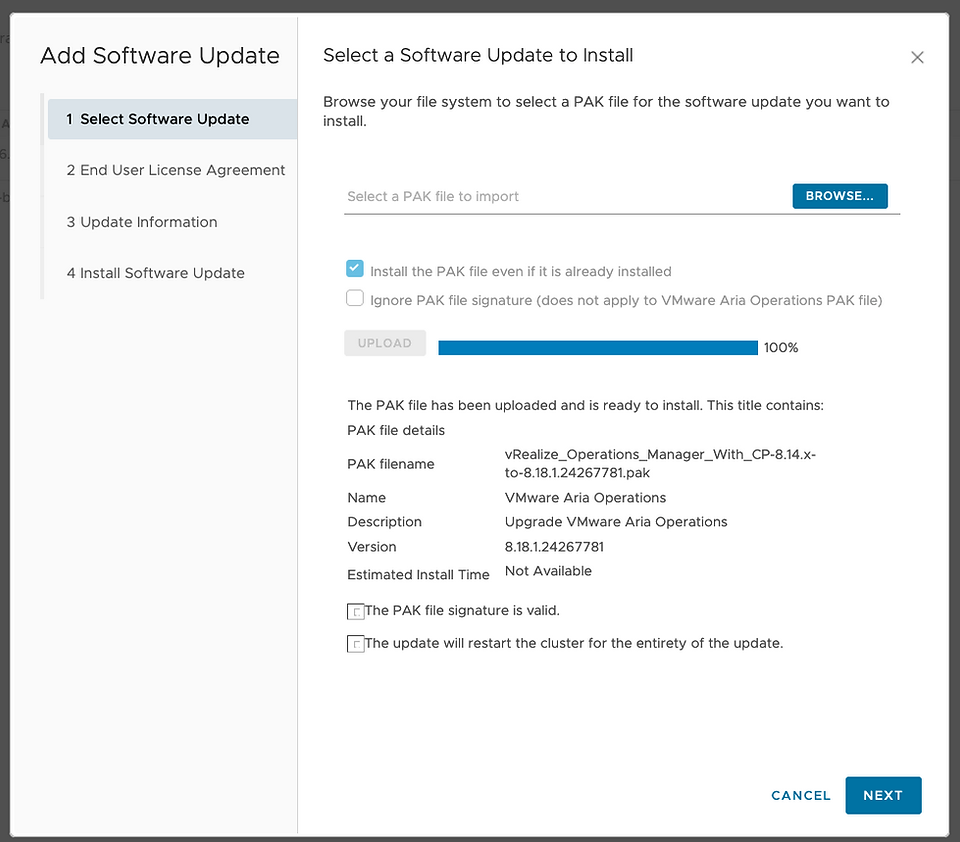Click CANCEL to abort the update
The height and width of the screenshot is (842, 960).
click(800, 795)
